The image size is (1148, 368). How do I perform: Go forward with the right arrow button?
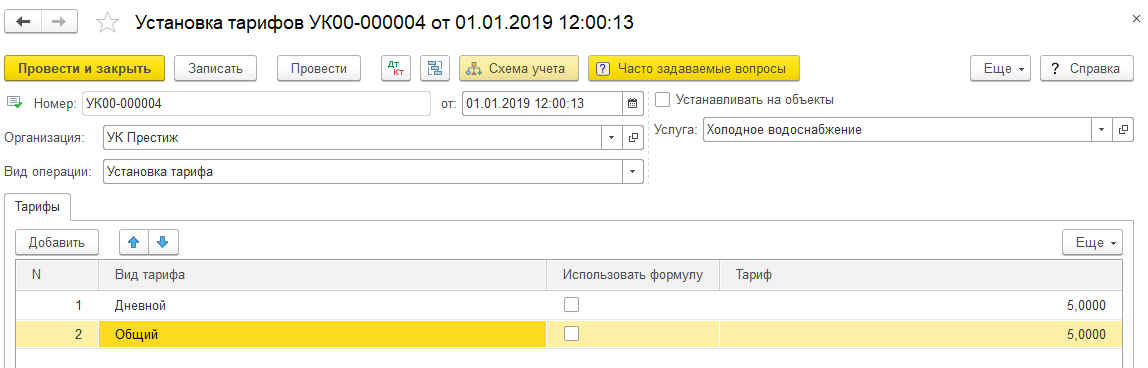click(60, 22)
